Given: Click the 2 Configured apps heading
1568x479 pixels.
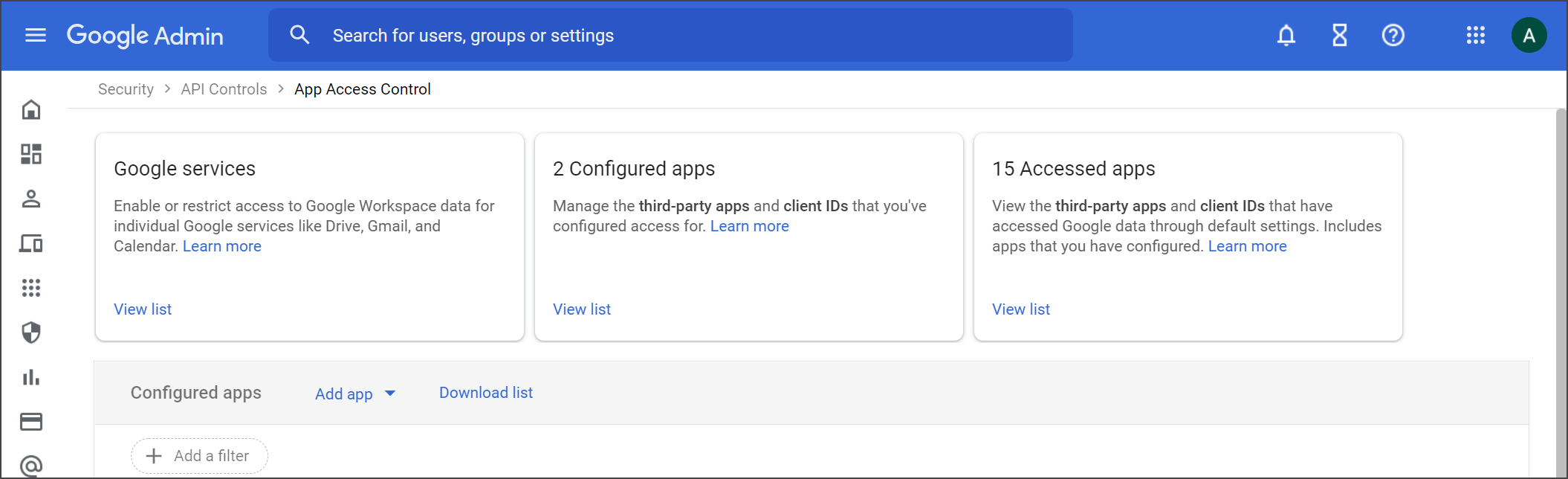Looking at the screenshot, I should 634,169.
